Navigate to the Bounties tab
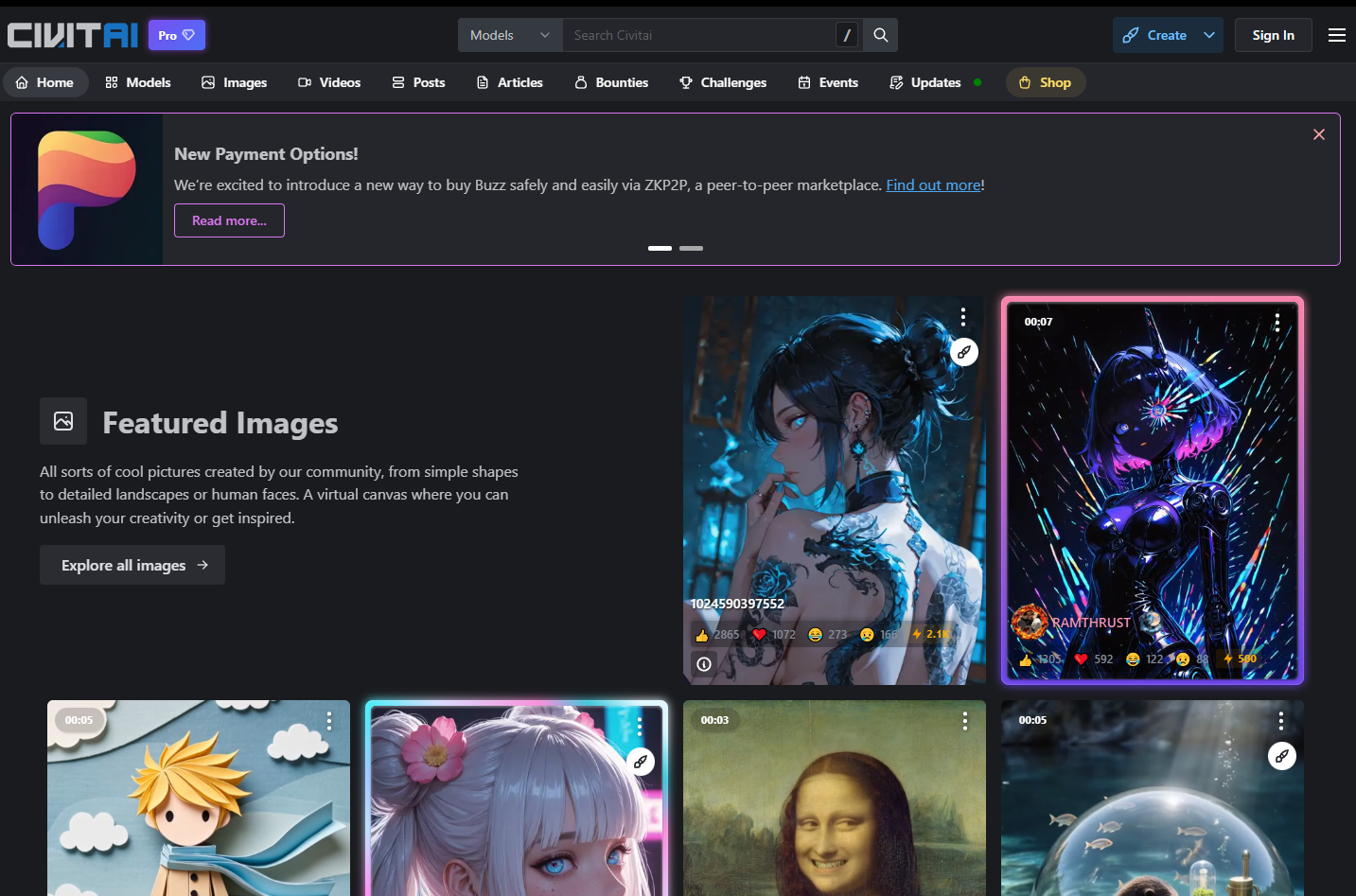 pos(611,82)
